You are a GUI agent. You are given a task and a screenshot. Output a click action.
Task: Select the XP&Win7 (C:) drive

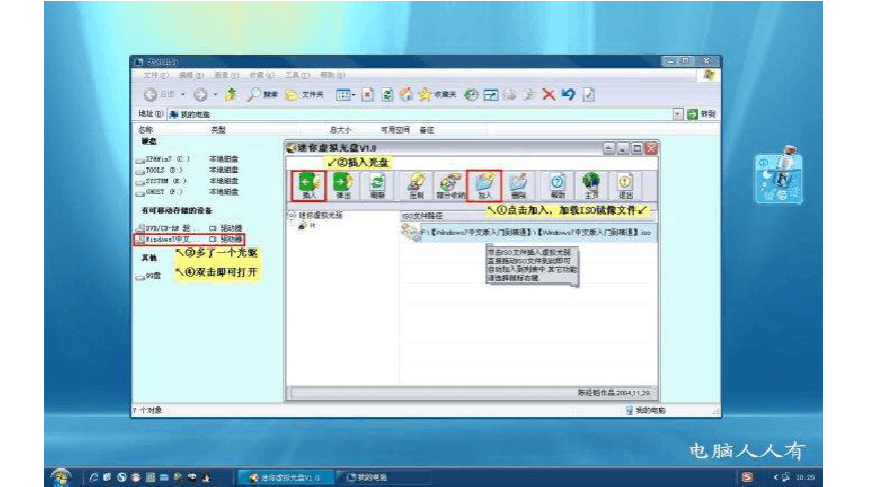(163, 159)
